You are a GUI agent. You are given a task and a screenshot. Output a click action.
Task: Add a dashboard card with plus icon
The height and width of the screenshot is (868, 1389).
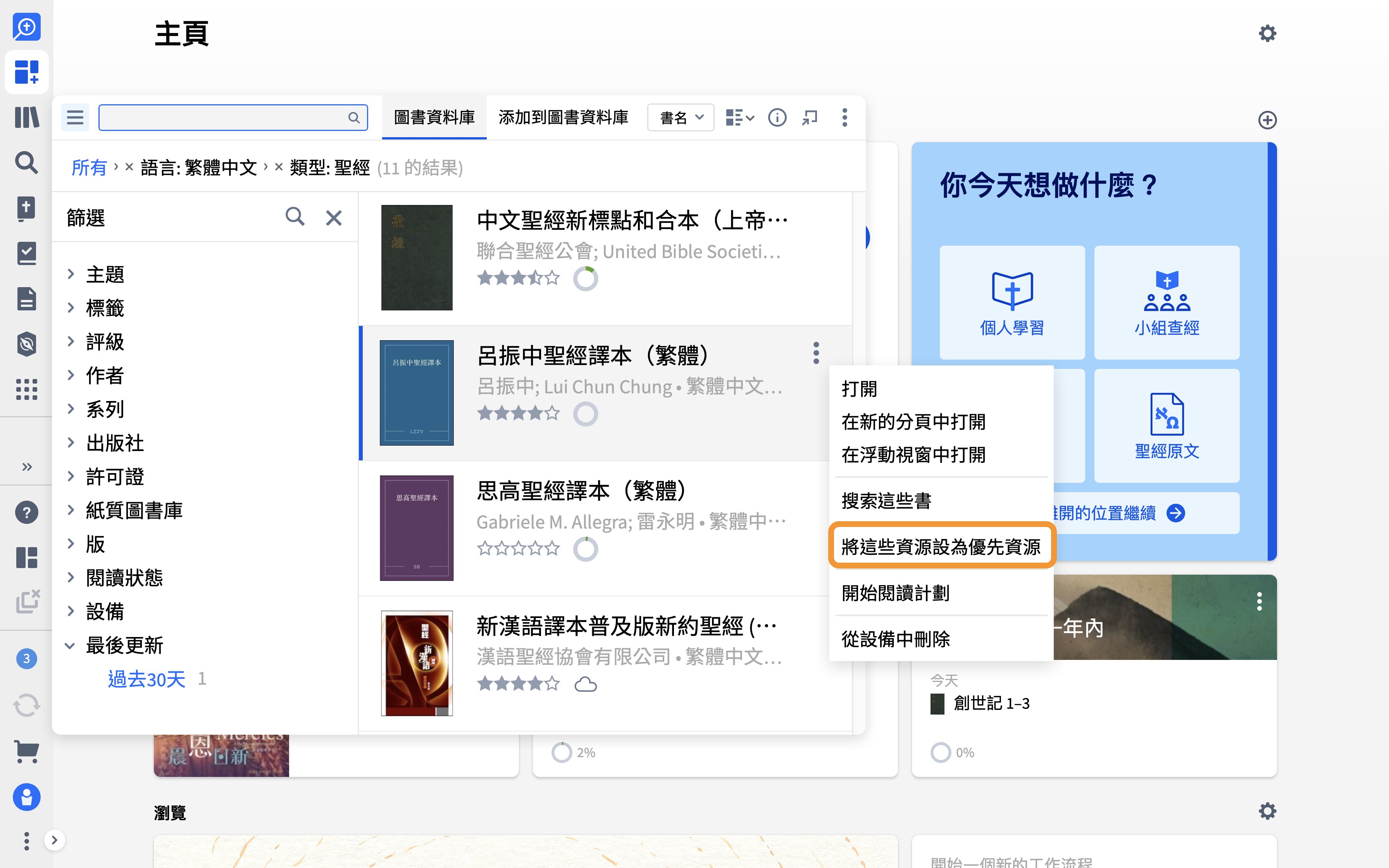click(x=1267, y=120)
